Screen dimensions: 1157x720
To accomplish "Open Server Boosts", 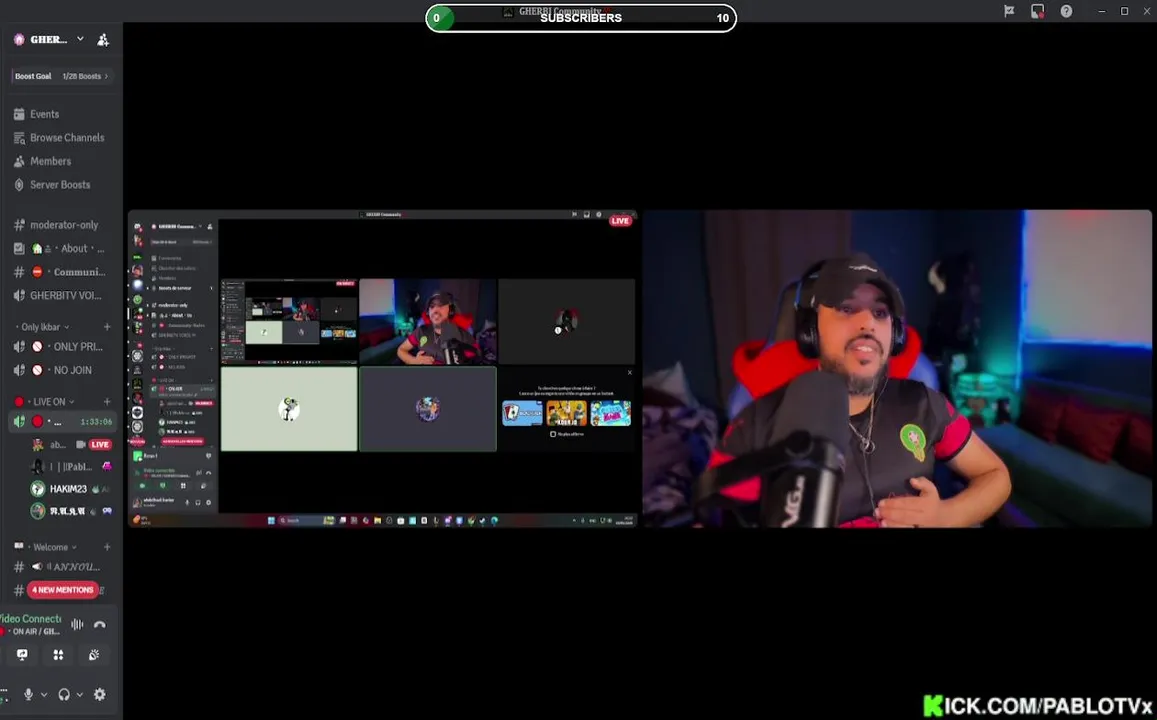I will tap(59, 185).
